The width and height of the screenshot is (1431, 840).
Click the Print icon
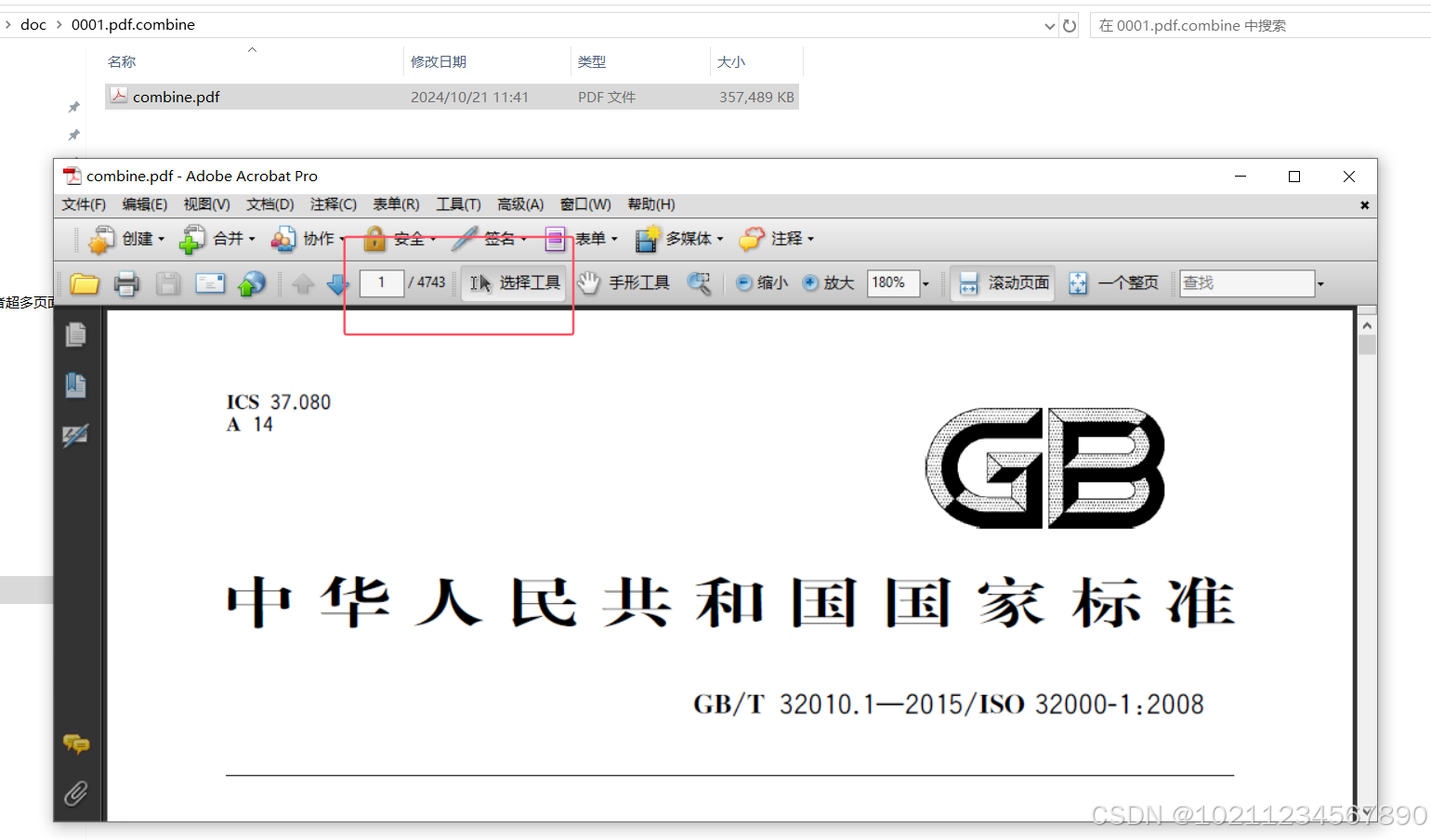click(126, 283)
